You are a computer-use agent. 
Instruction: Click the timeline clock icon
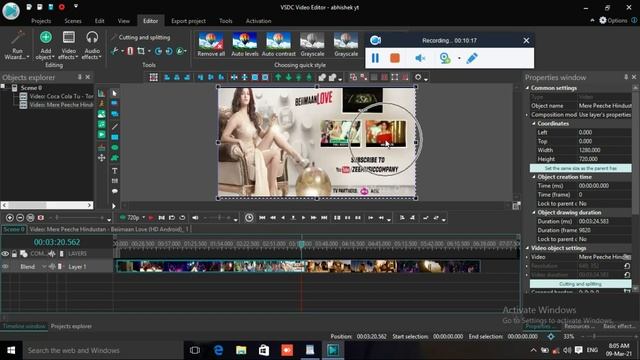pos(249,218)
